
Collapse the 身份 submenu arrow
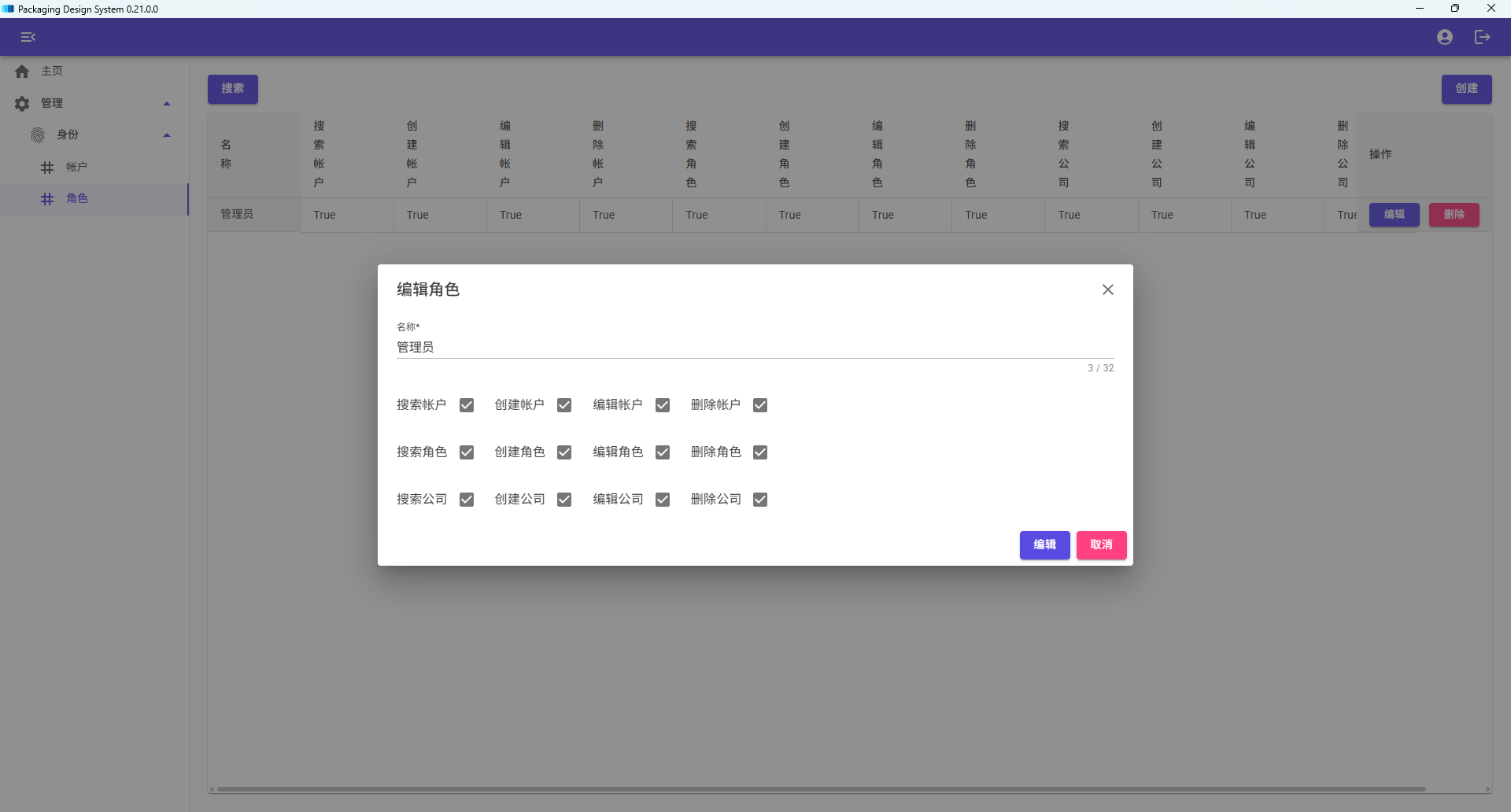167,135
